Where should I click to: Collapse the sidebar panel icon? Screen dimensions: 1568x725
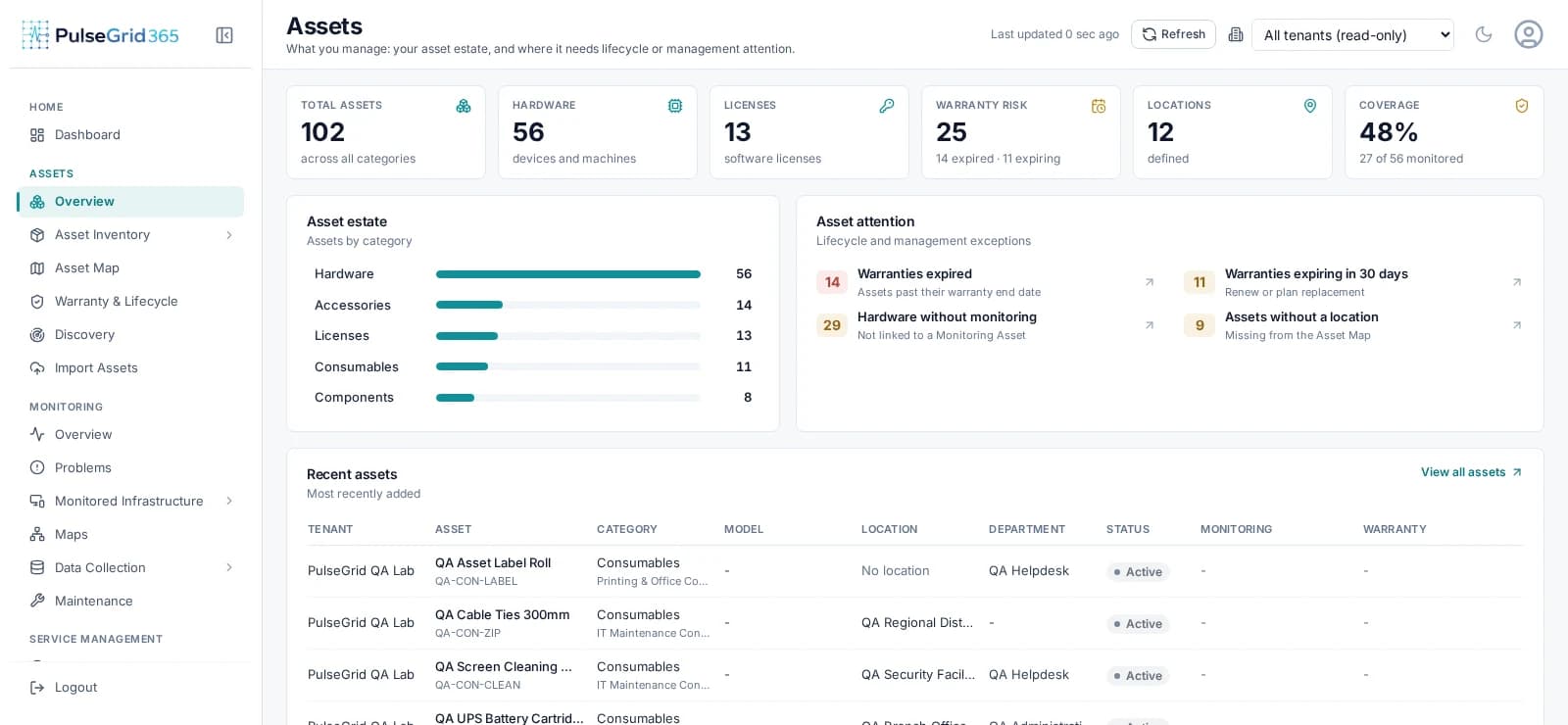pos(224,35)
